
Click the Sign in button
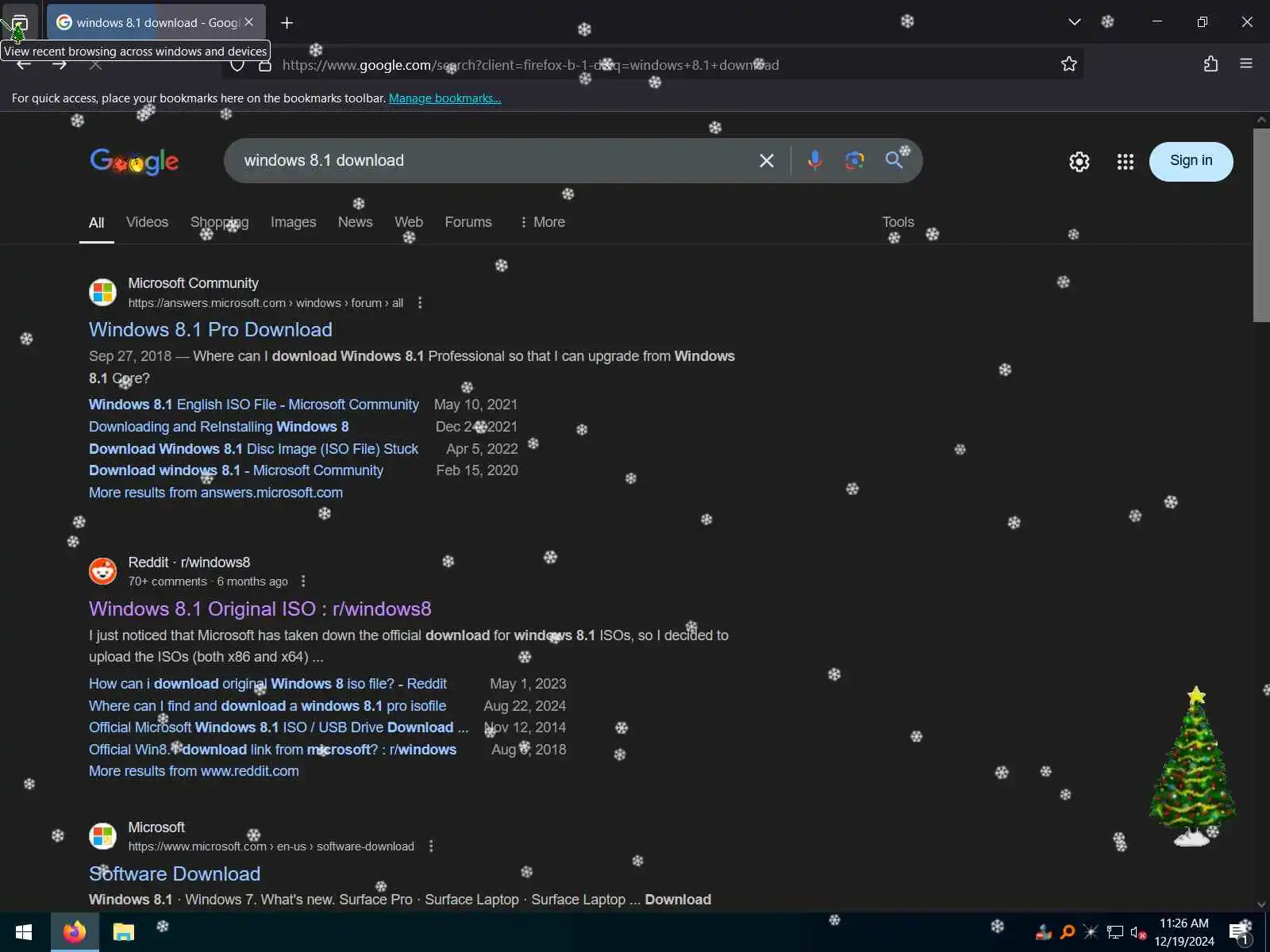click(x=1191, y=161)
